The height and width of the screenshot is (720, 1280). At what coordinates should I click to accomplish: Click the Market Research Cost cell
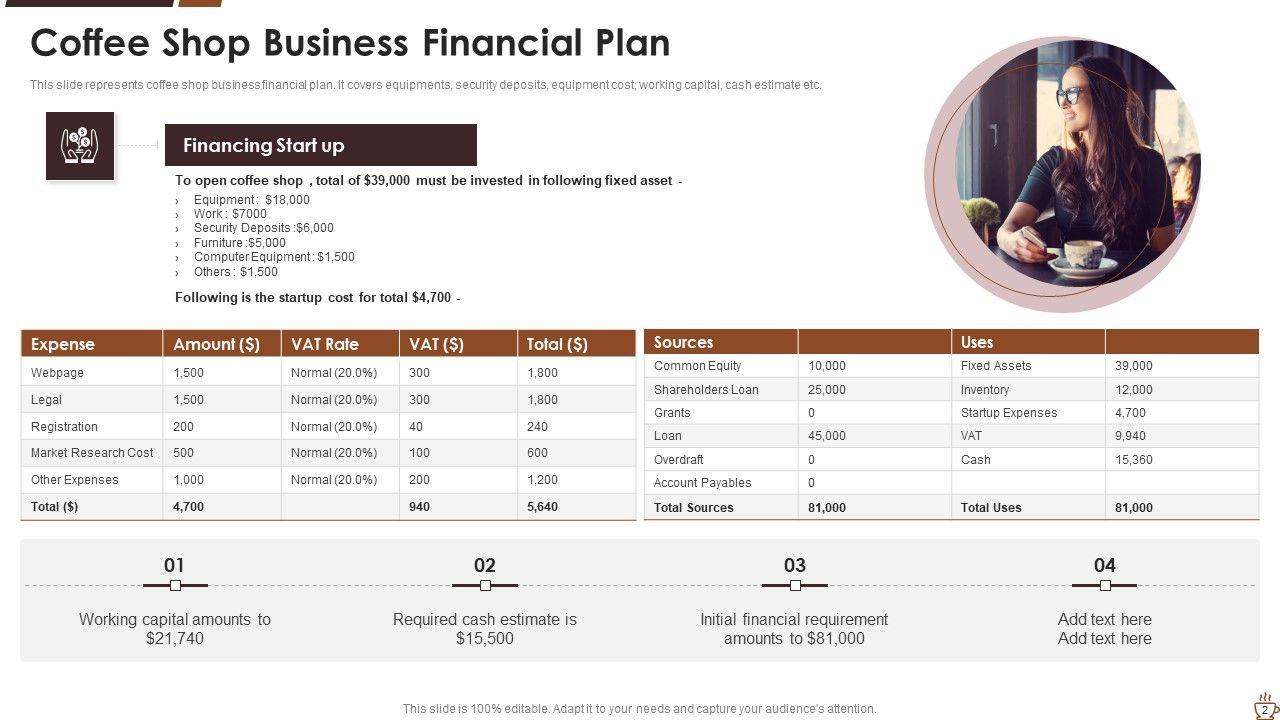click(92, 453)
